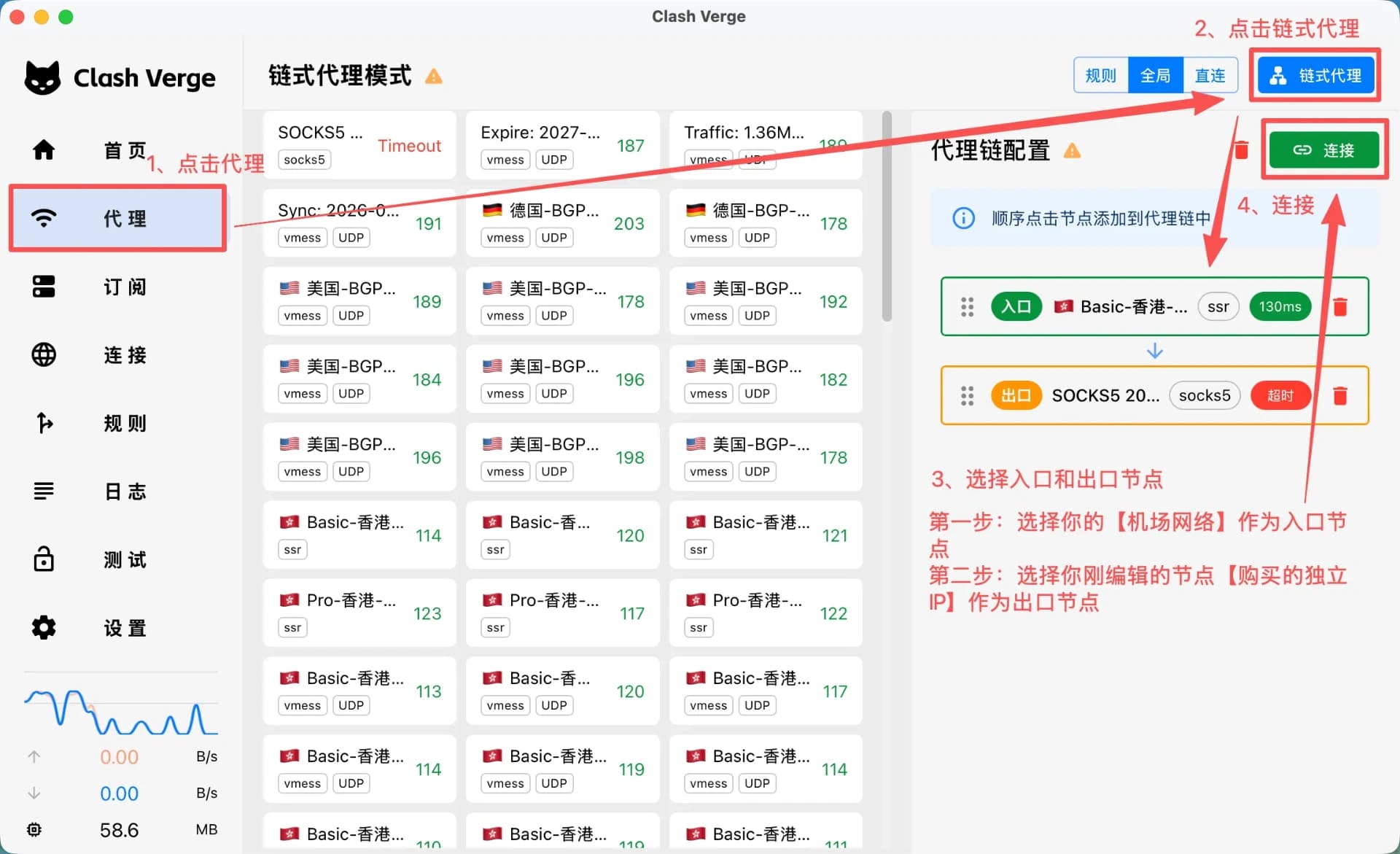This screenshot has width=1400, height=854.
Task: Delete the 入口 Basic-香港 chain node
Action: point(1339,307)
